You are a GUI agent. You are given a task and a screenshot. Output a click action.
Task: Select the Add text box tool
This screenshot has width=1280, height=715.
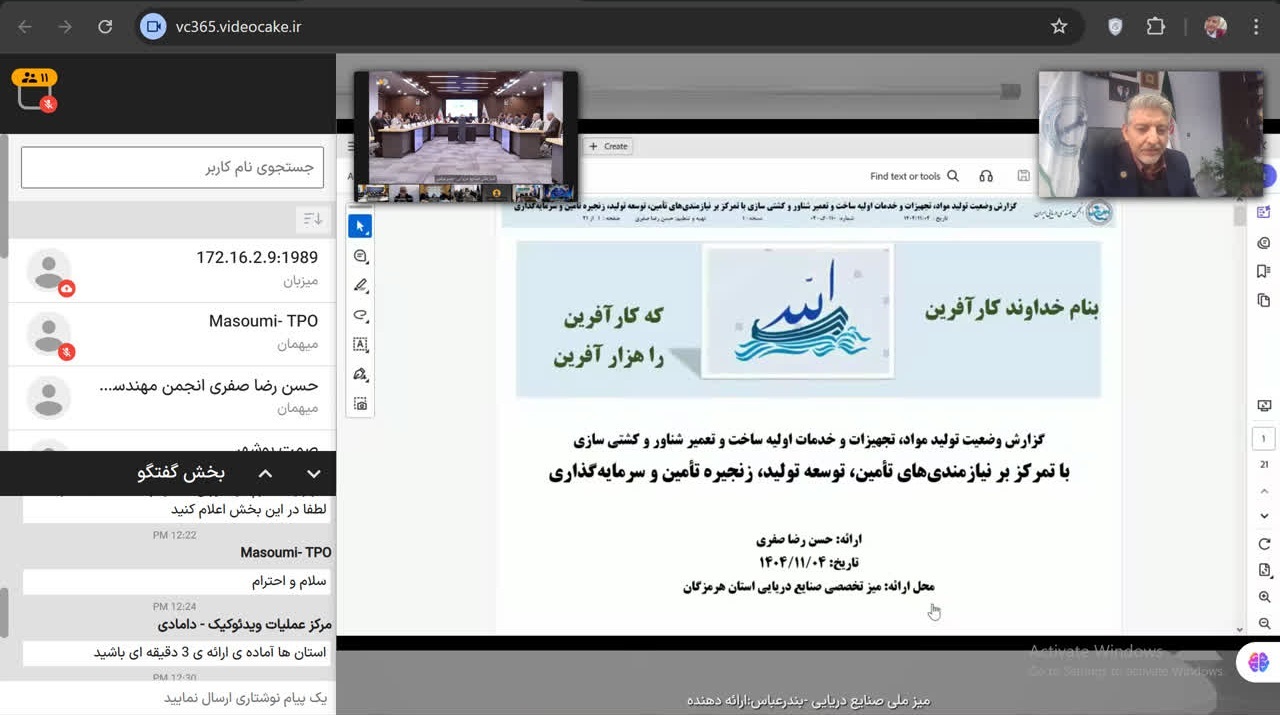point(360,344)
